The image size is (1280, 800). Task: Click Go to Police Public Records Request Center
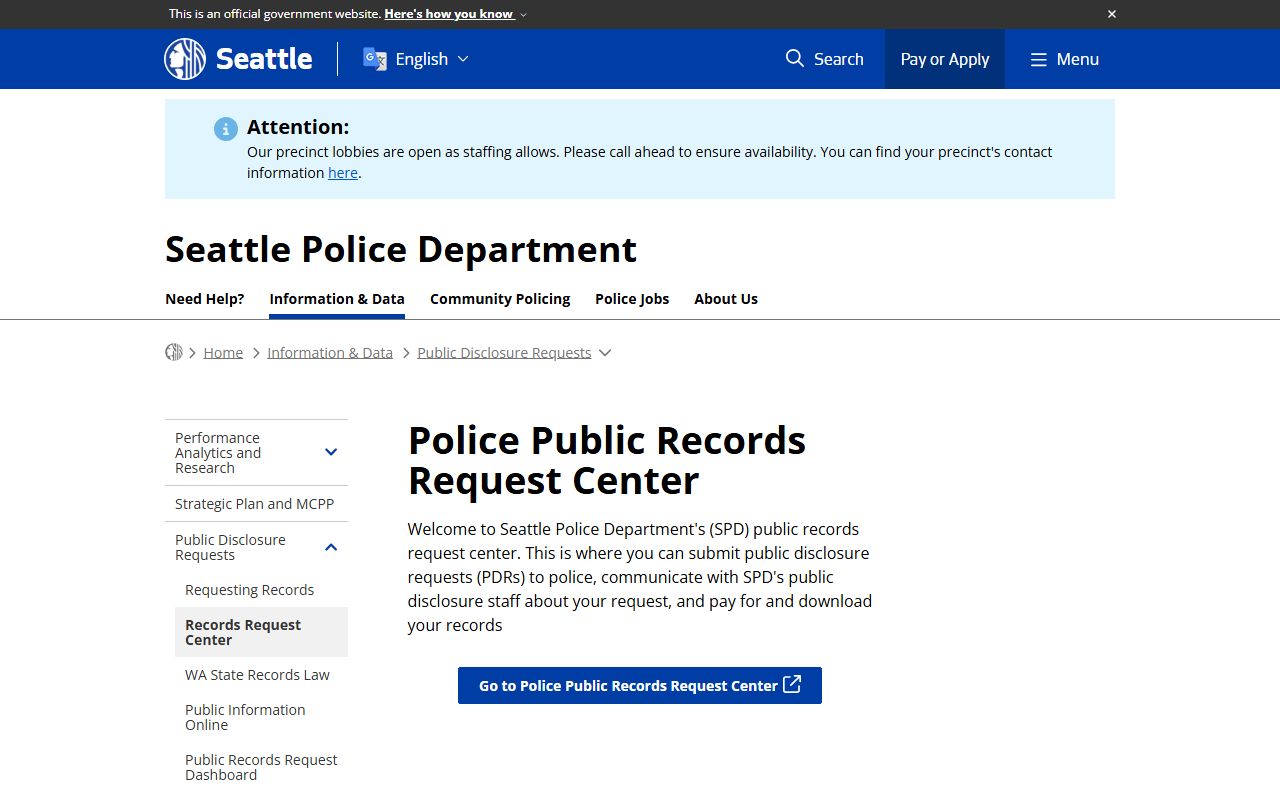pos(640,685)
